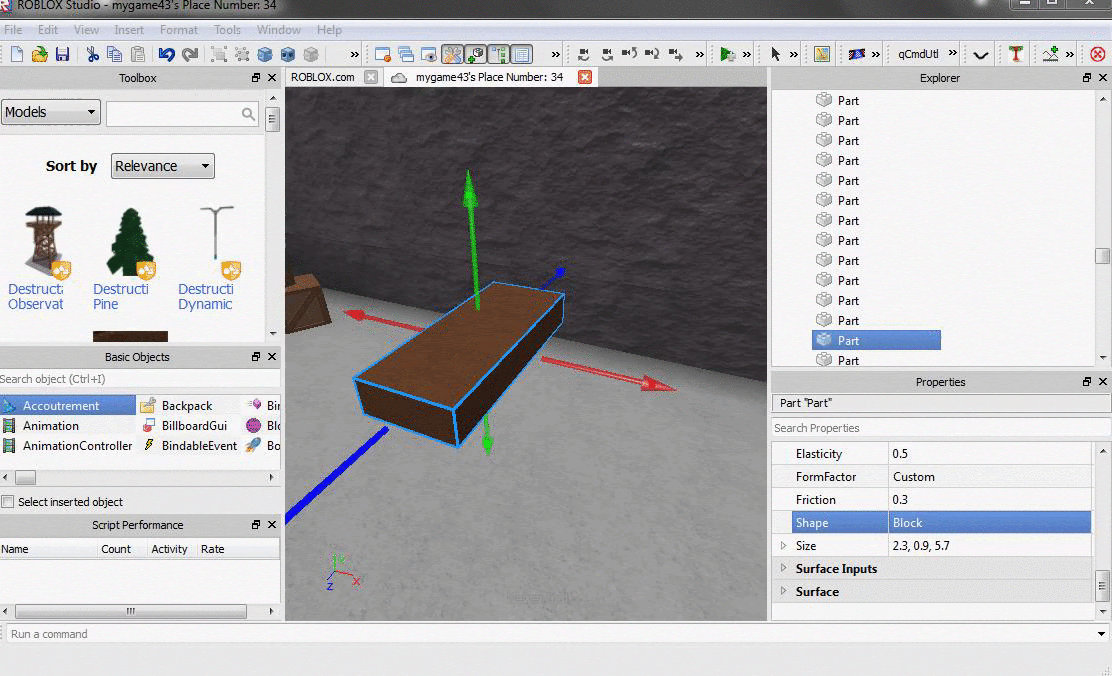Insert the Backpack object
1112x676 pixels.
point(177,406)
